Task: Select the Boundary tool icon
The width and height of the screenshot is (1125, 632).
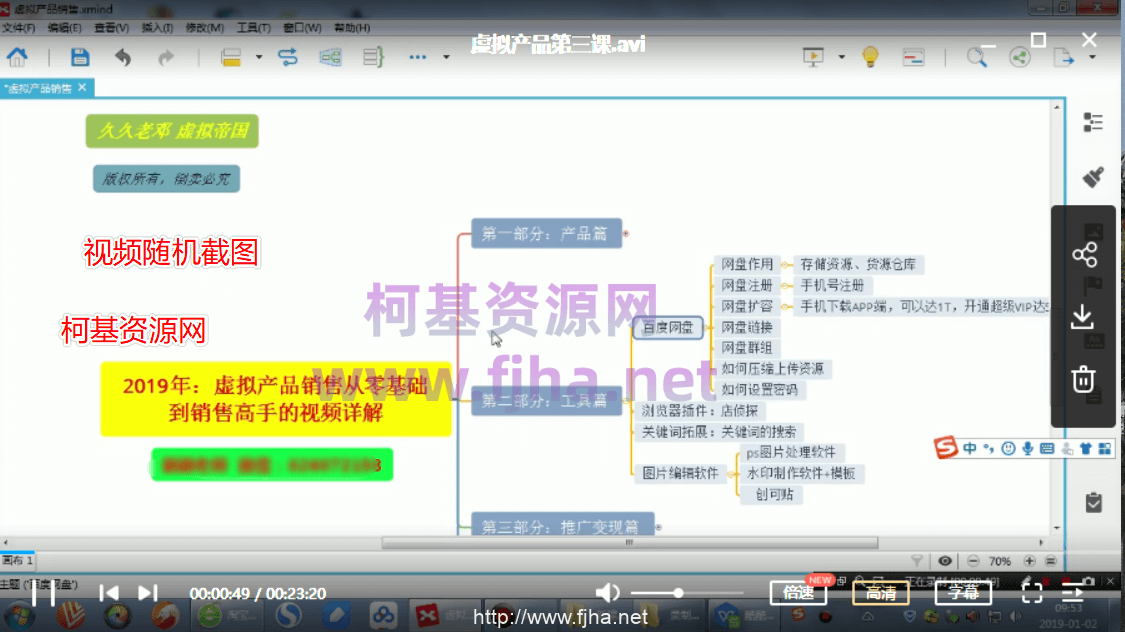Action: (330, 57)
